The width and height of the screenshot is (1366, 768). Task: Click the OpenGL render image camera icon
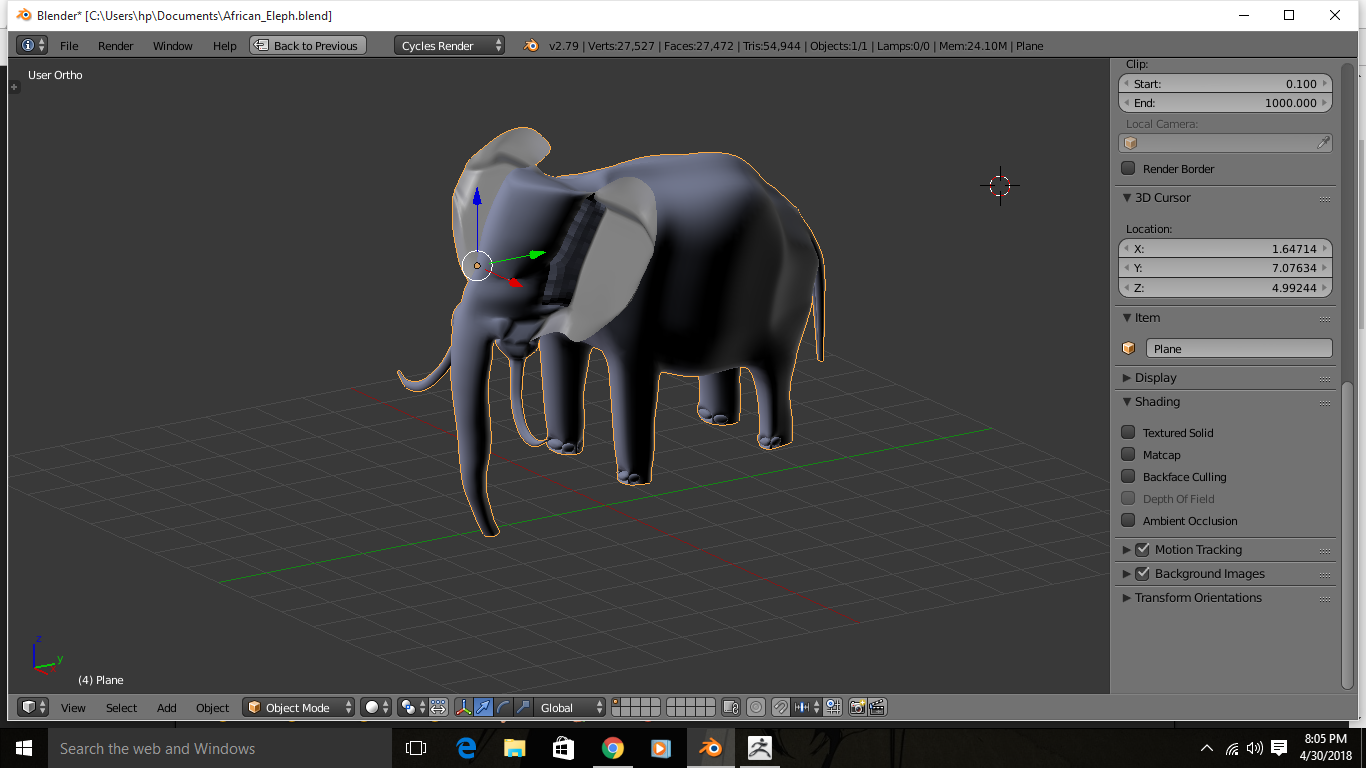pyautogui.click(x=857, y=707)
